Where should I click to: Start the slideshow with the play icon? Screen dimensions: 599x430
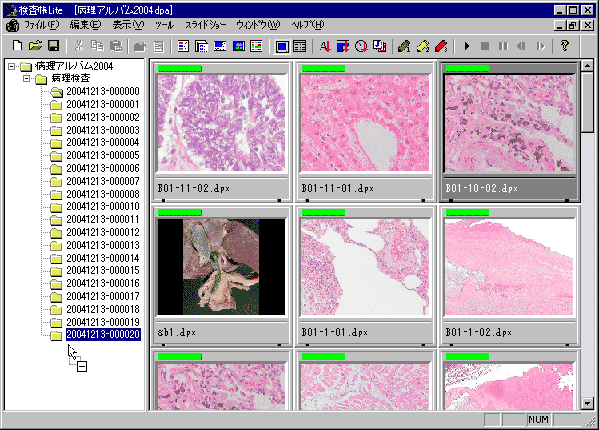point(466,47)
